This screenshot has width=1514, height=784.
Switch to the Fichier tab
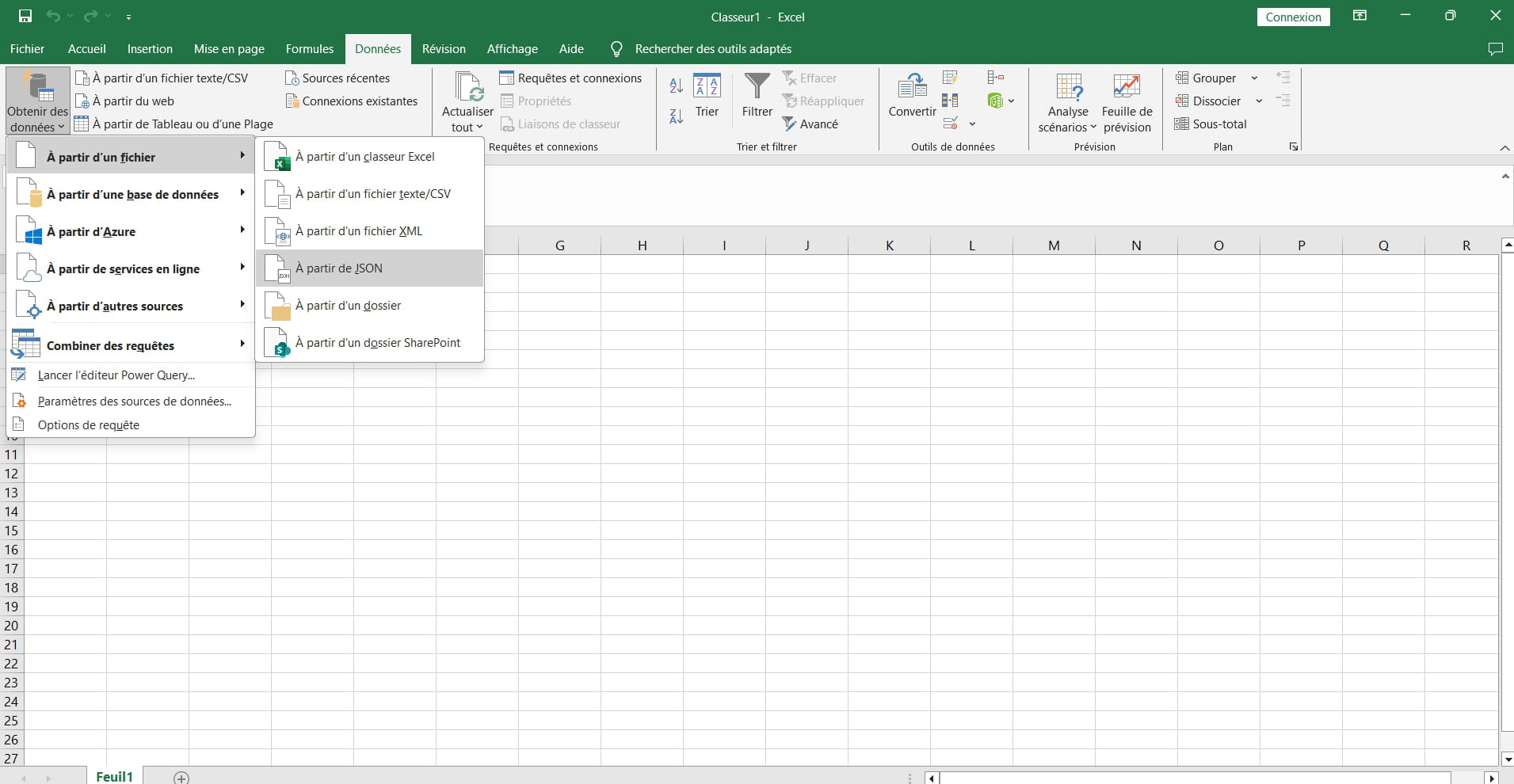click(x=27, y=49)
